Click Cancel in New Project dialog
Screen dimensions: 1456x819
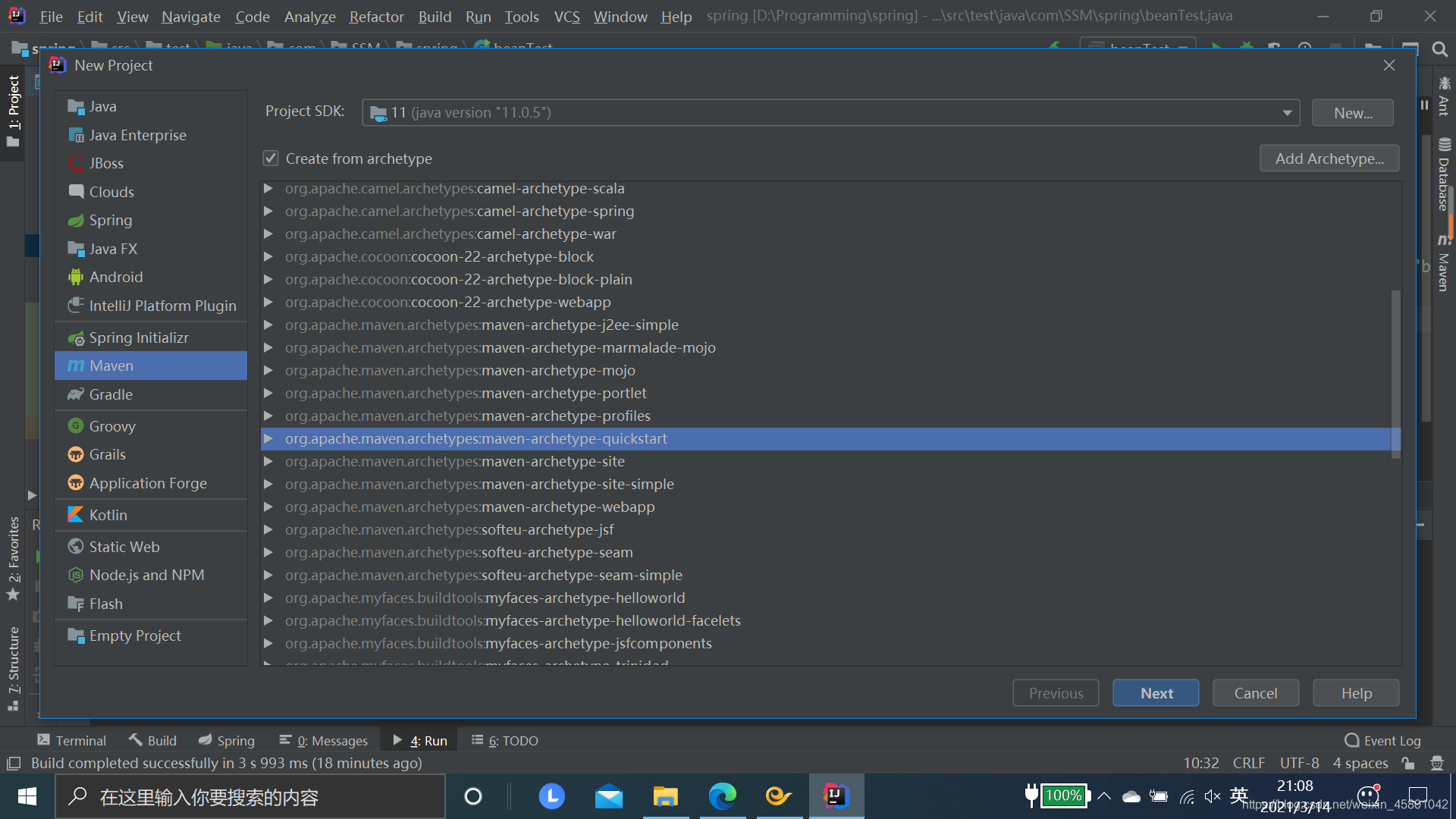[x=1255, y=693]
